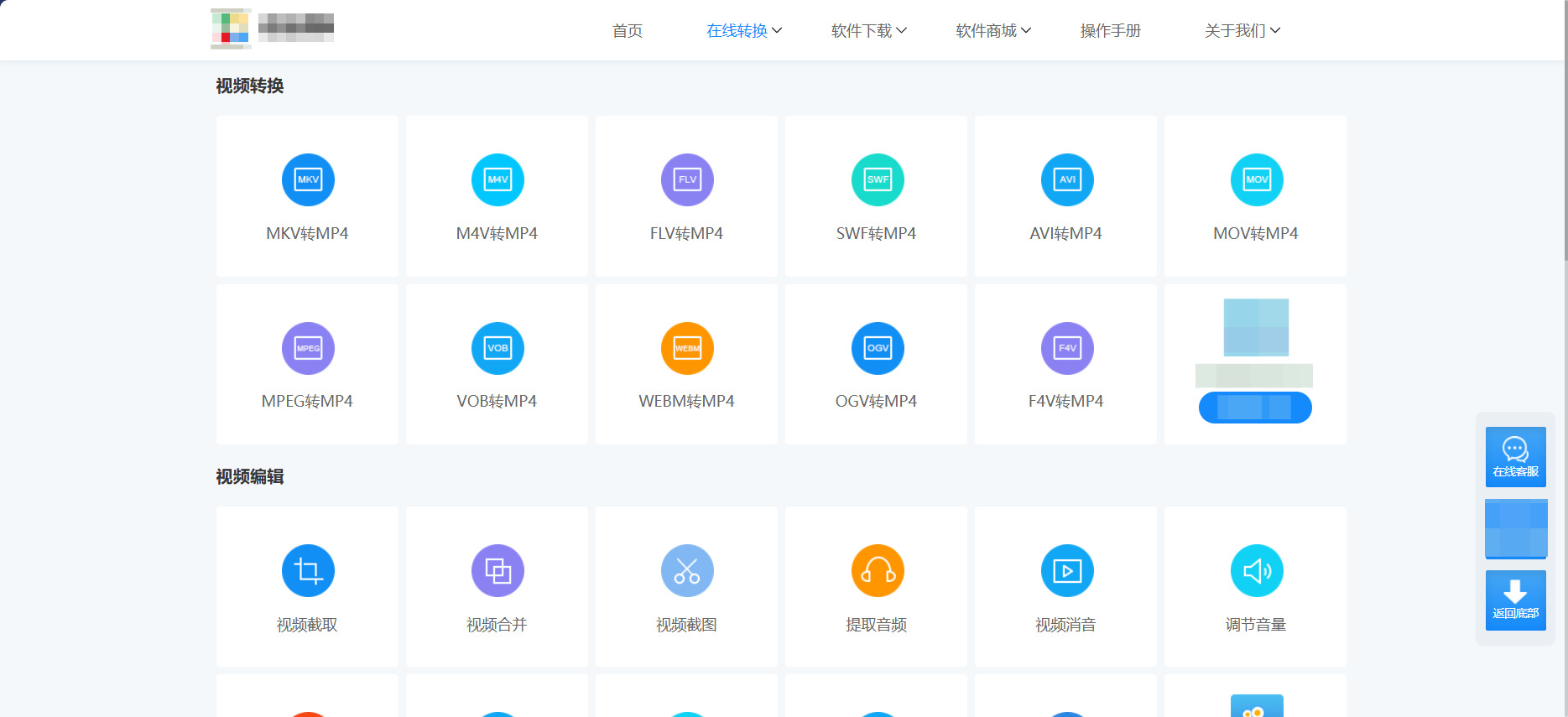
Task: Go to the 首页 home page
Action: 628,31
